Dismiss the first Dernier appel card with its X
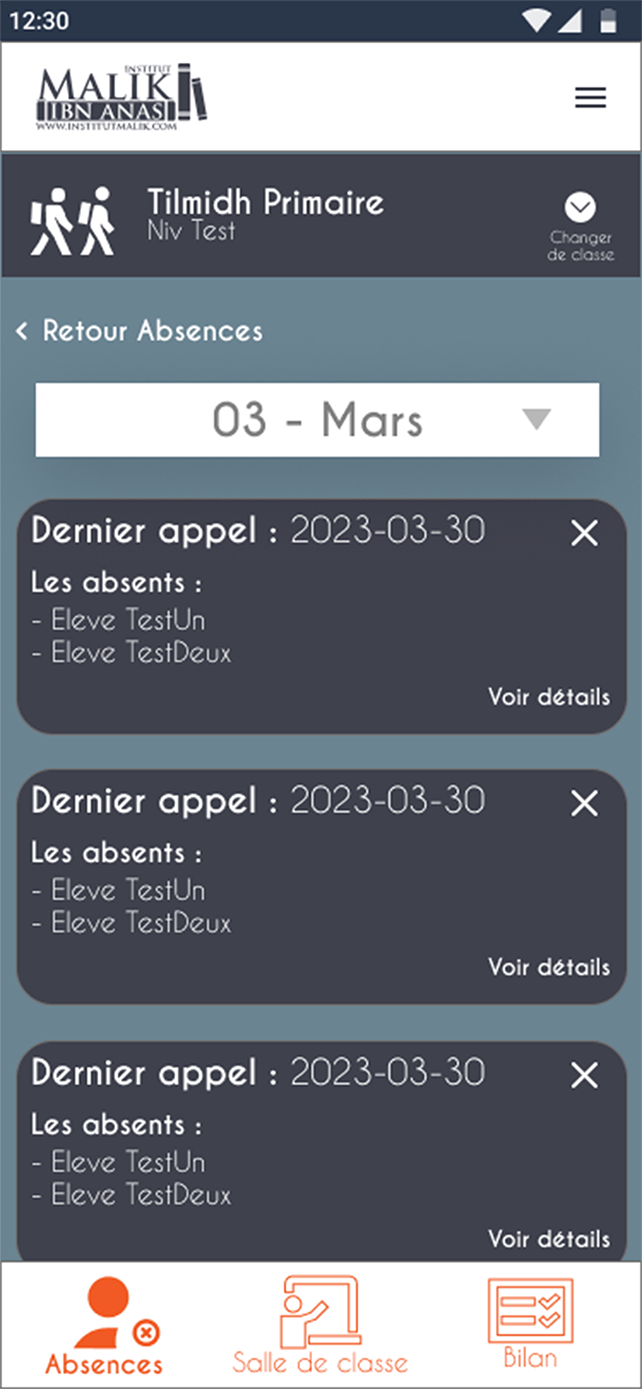642x1389 pixels. pos(584,533)
